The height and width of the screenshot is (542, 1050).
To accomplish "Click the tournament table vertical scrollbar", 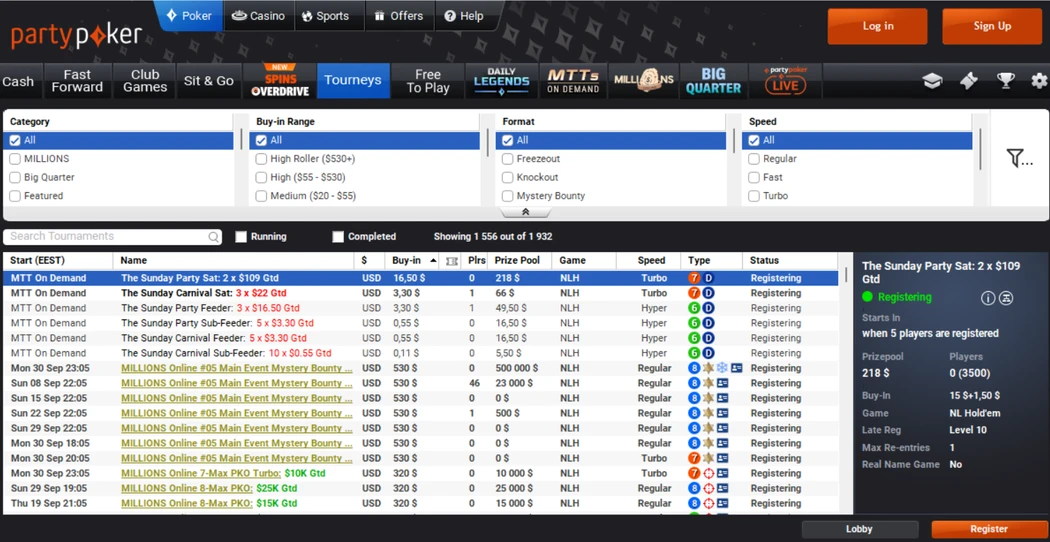I will point(846,275).
